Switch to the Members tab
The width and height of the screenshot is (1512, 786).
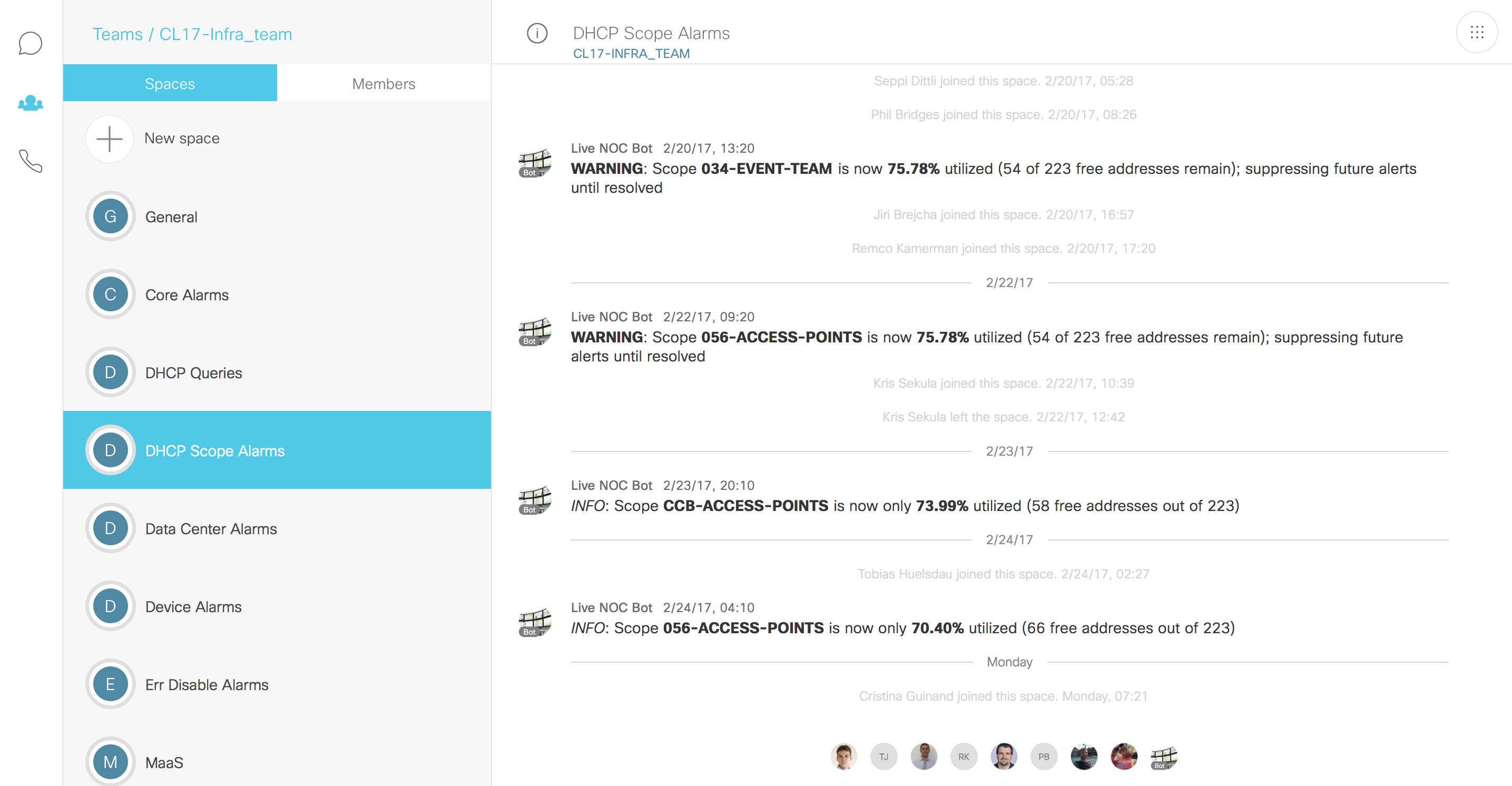point(384,83)
